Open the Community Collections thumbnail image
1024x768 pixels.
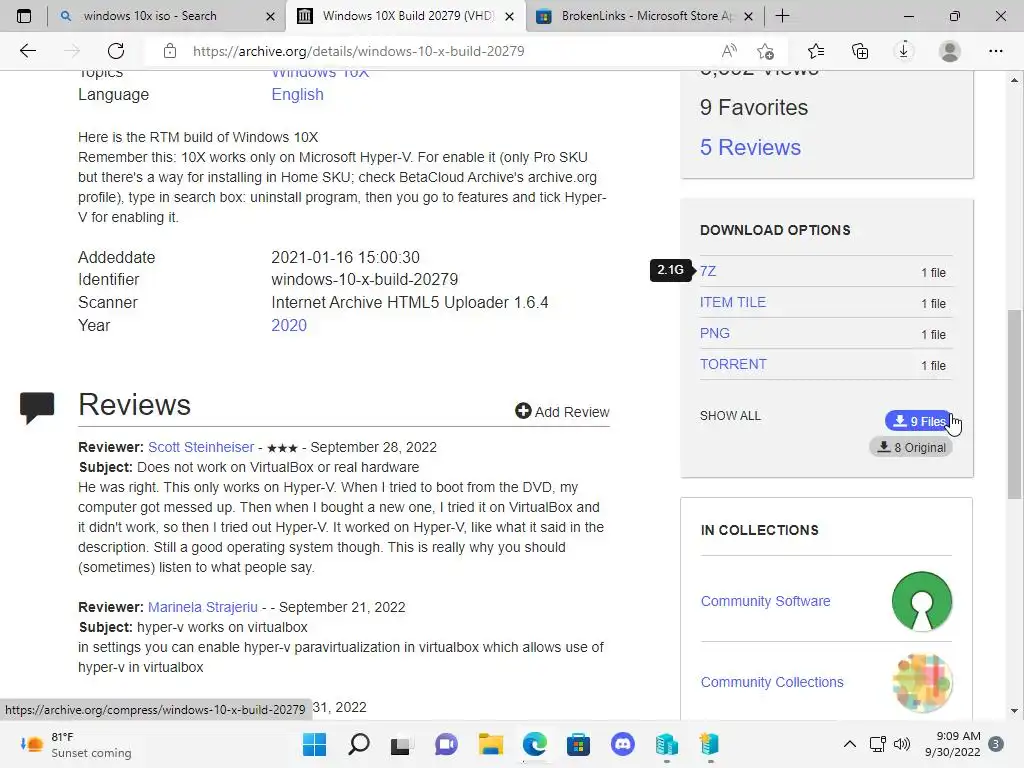[921, 682]
